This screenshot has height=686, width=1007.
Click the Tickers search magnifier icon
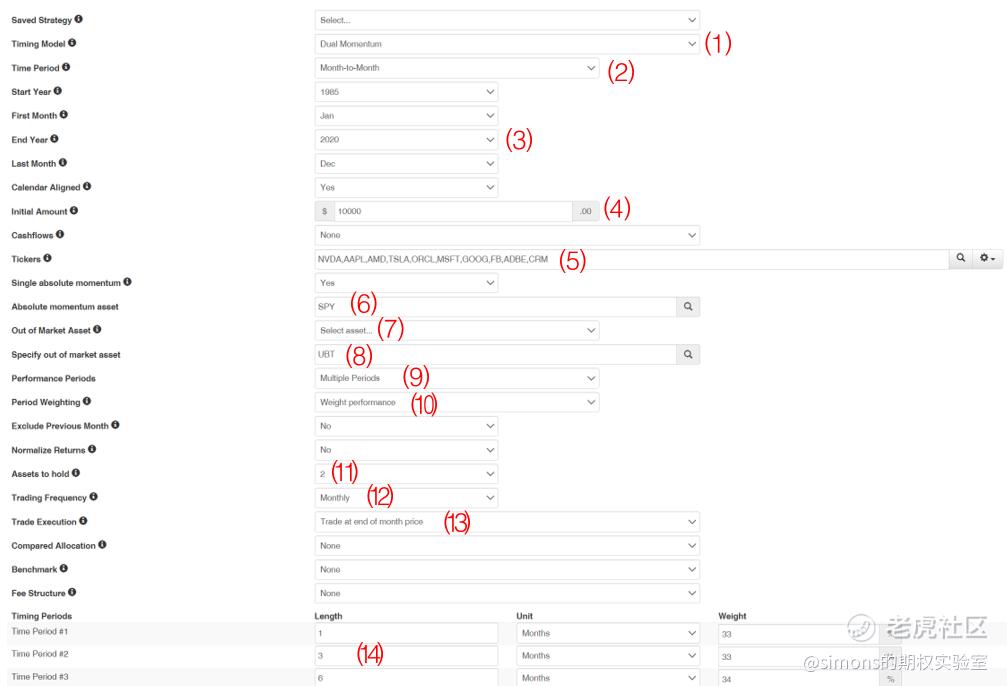(961, 258)
